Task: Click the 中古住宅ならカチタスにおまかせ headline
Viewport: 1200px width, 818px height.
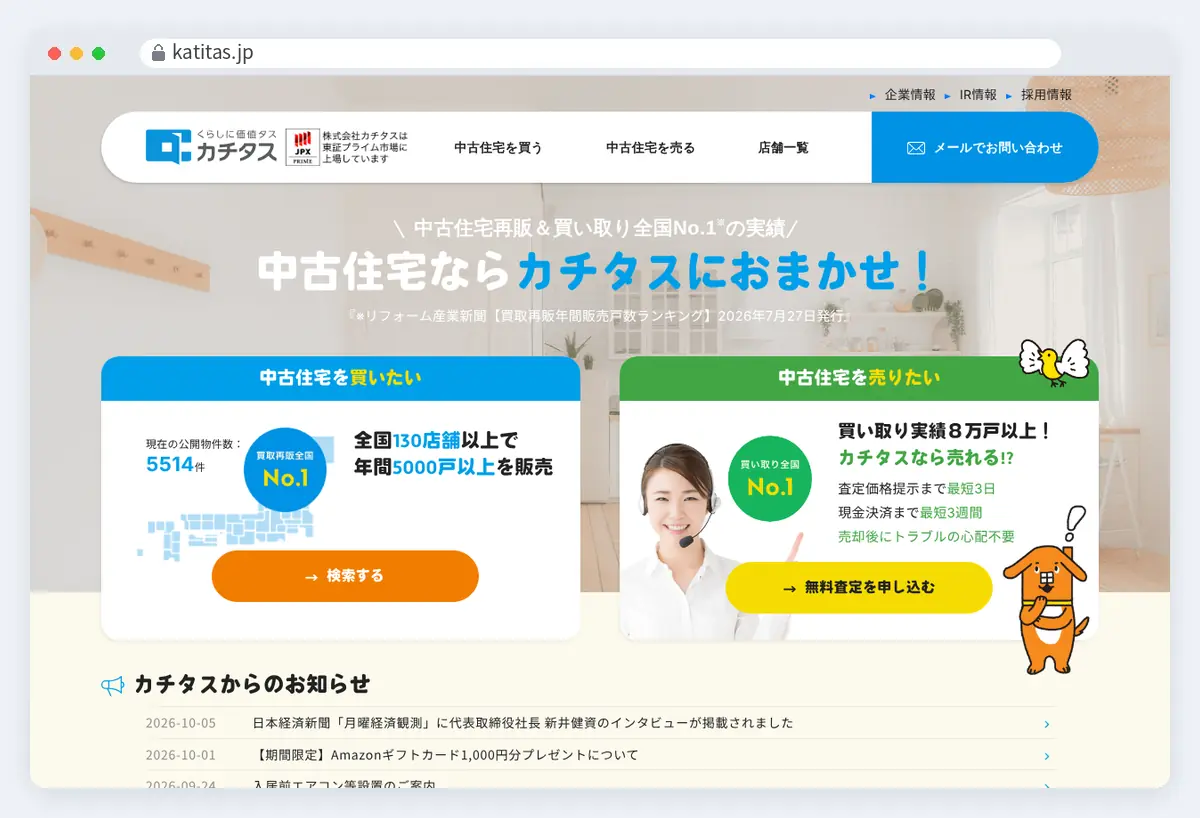Action: [596, 270]
